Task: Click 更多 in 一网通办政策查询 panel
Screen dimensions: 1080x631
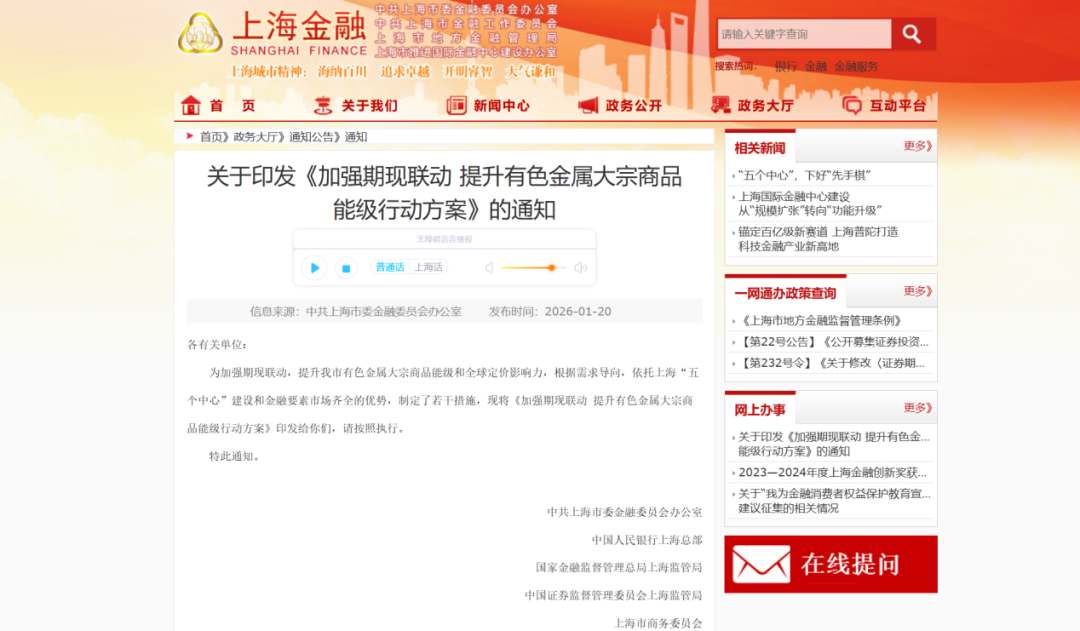Action: click(x=917, y=291)
